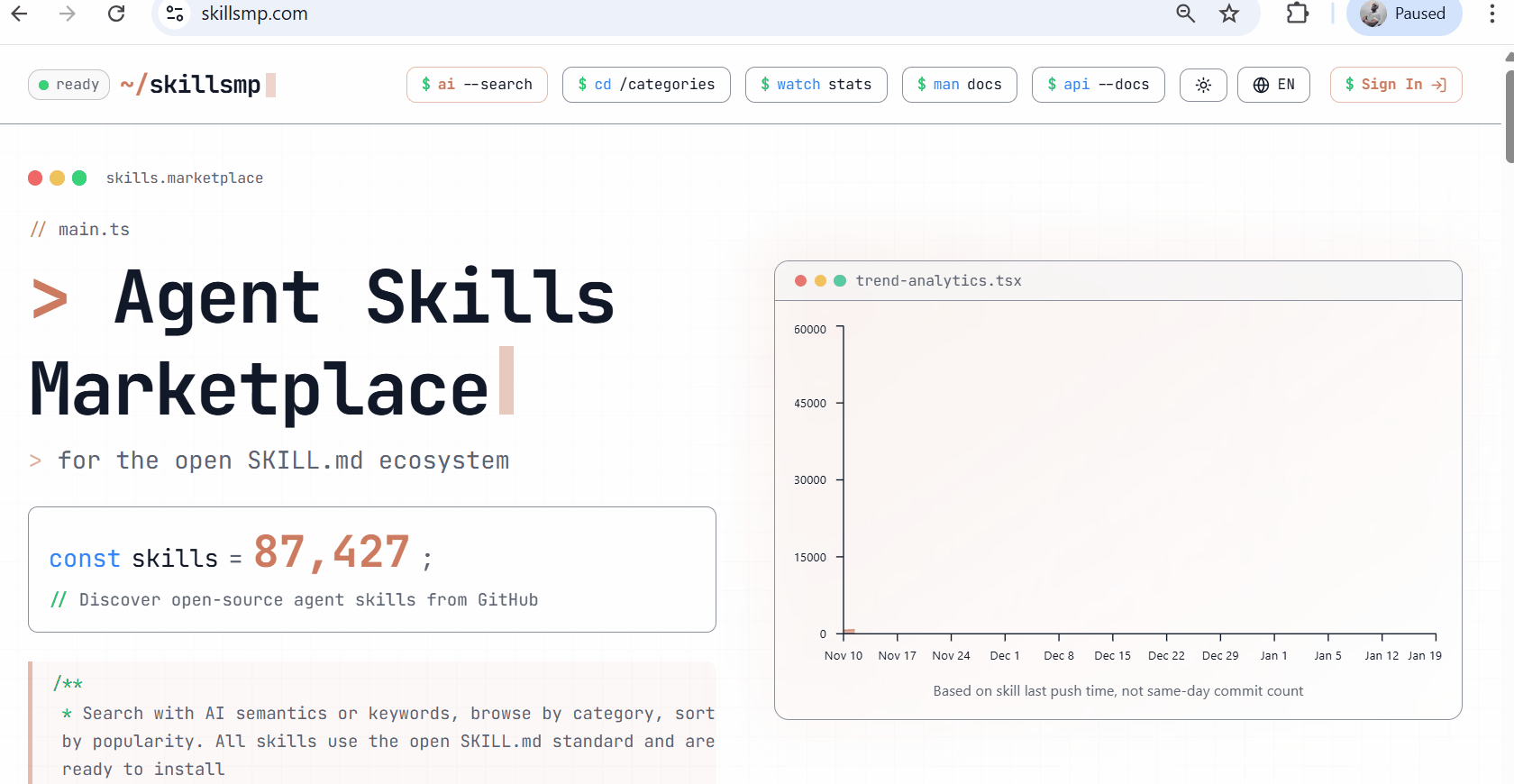Open the Paused profile button
The image size is (1514, 784).
click(1404, 14)
